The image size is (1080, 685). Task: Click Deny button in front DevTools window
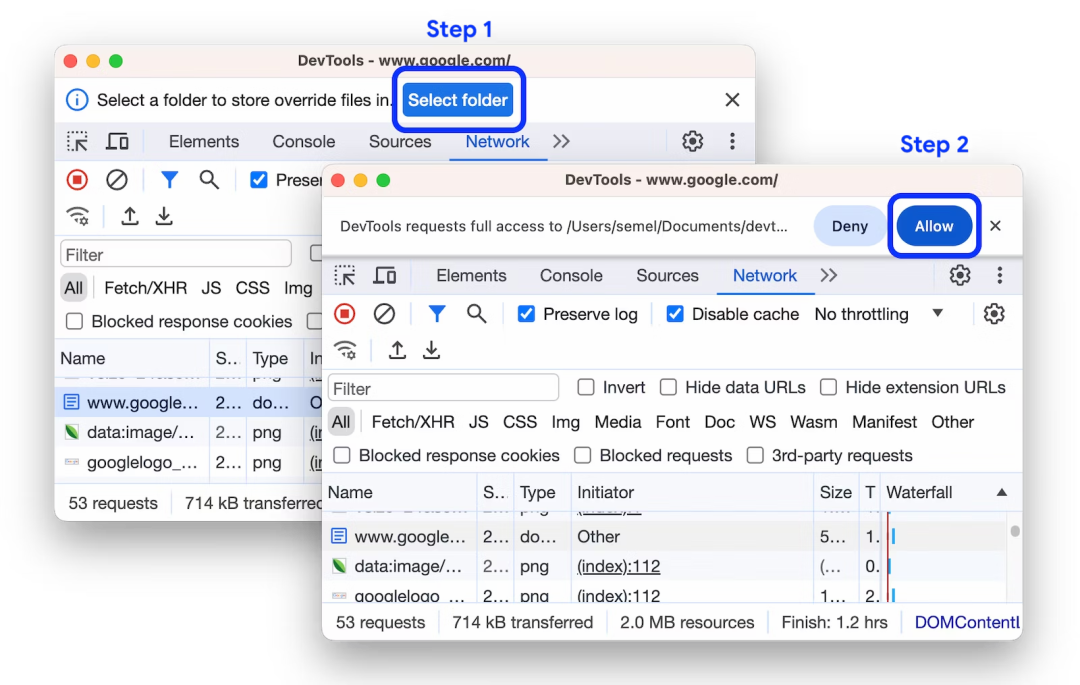[849, 226]
